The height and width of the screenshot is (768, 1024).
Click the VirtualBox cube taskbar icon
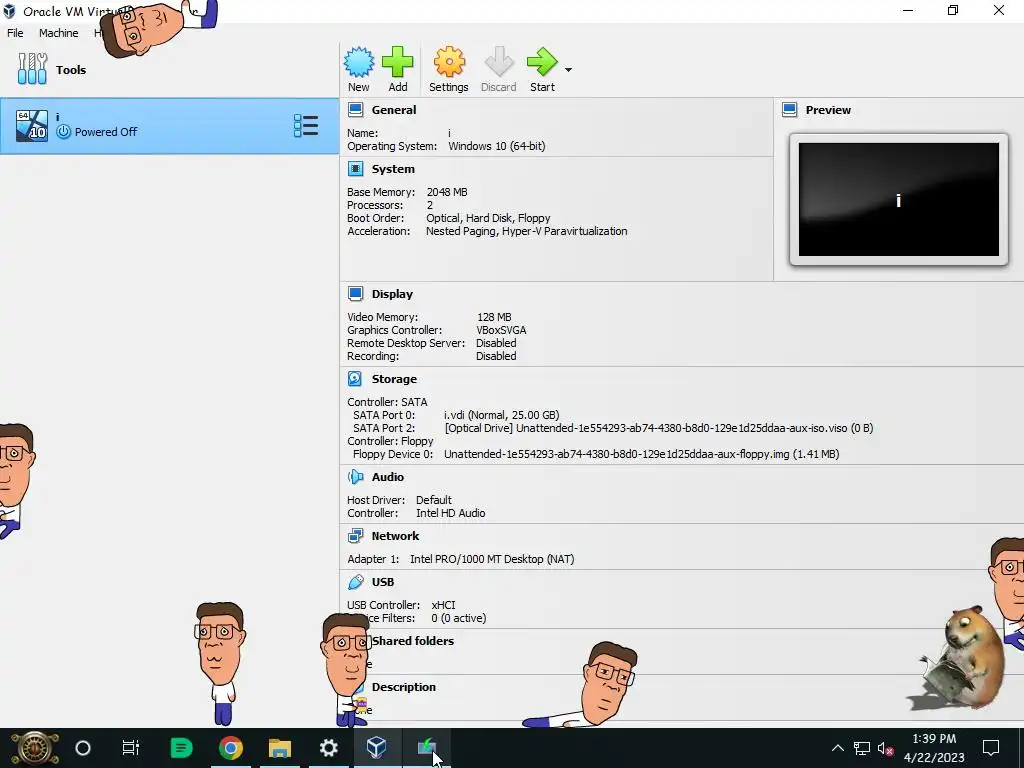pyautogui.click(x=377, y=748)
